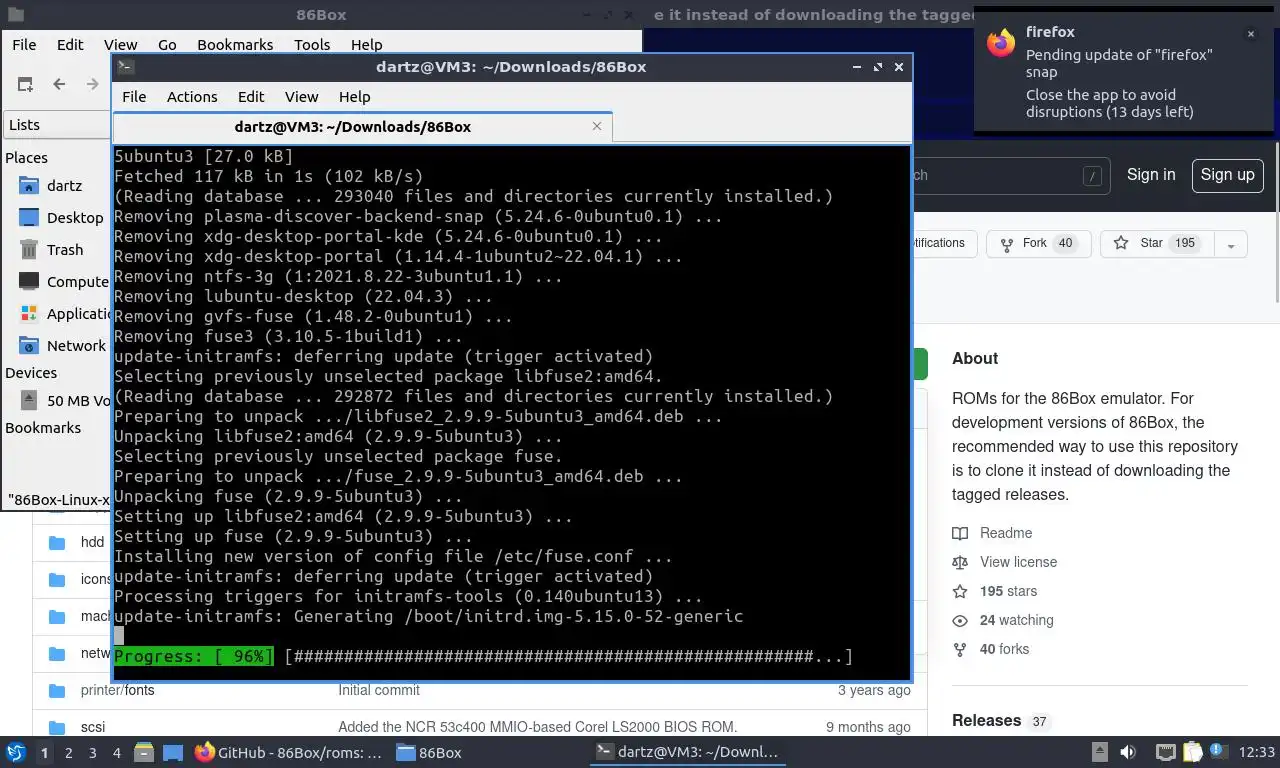
Task: Click the slash key hint in GitHub search
Action: 1092,176
